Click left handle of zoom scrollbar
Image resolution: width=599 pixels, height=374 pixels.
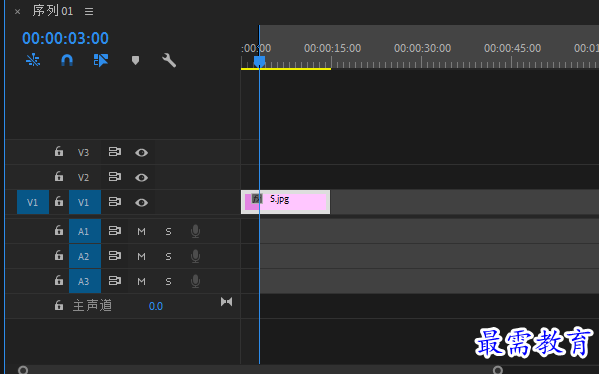click(x=23, y=370)
